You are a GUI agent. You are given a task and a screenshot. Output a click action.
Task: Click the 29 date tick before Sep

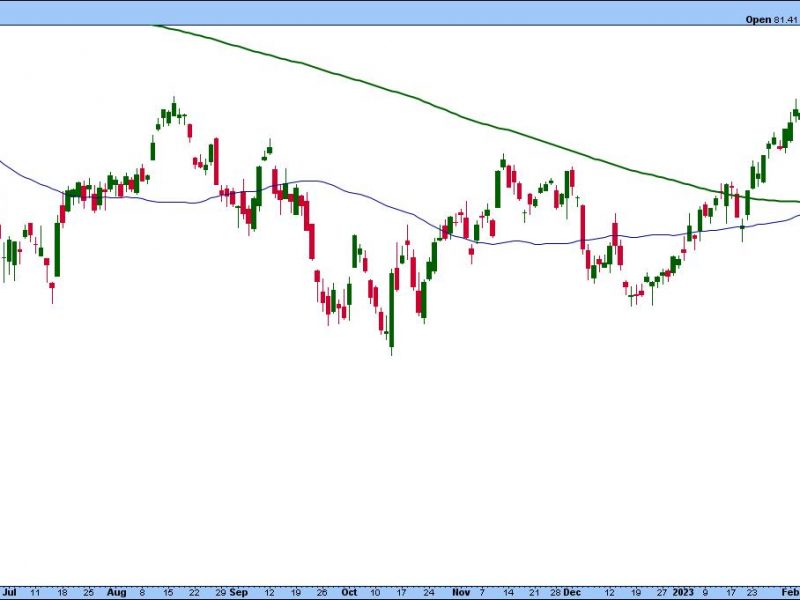220,592
